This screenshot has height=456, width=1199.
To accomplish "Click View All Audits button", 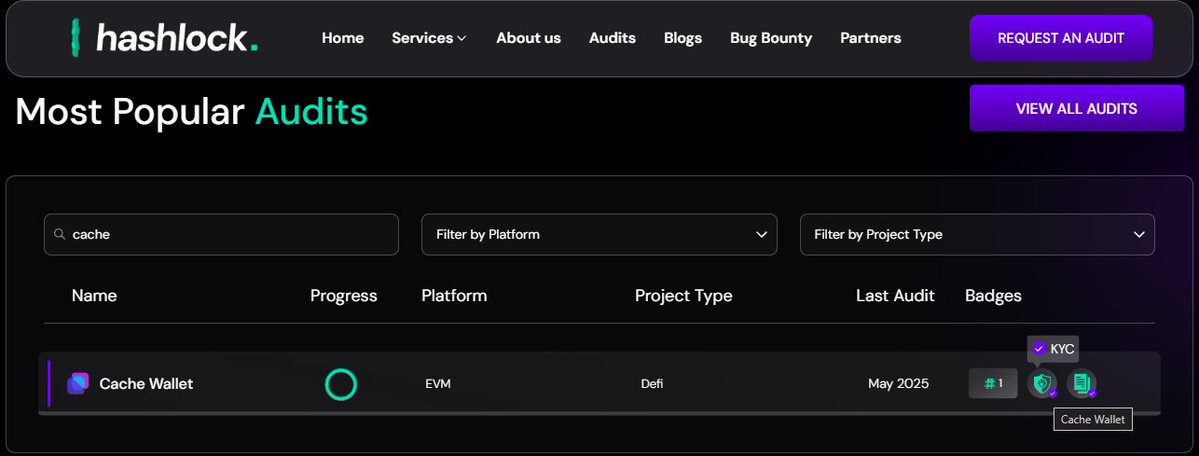I will [1077, 108].
